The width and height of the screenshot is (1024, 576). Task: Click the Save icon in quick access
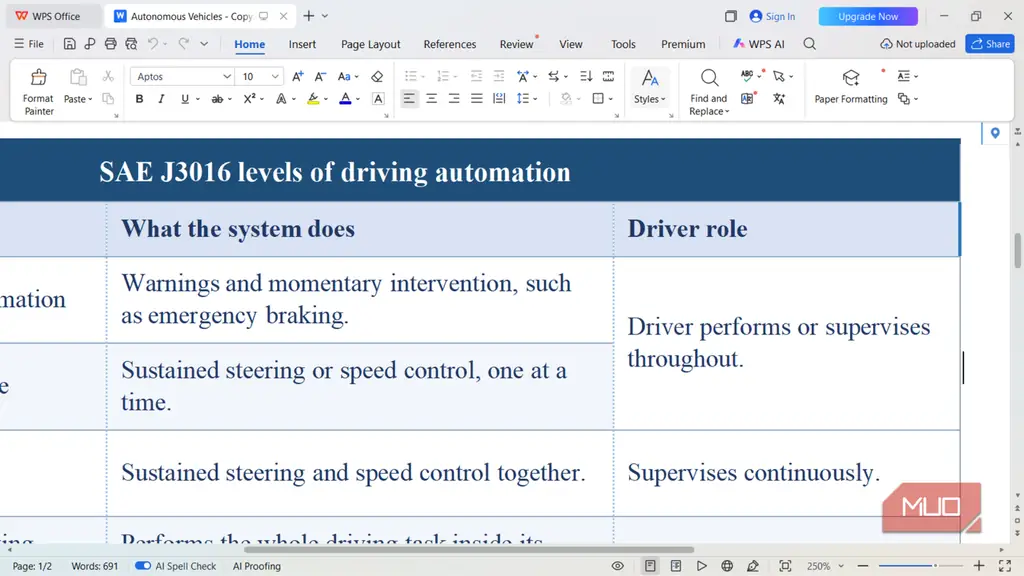[x=69, y=44]
